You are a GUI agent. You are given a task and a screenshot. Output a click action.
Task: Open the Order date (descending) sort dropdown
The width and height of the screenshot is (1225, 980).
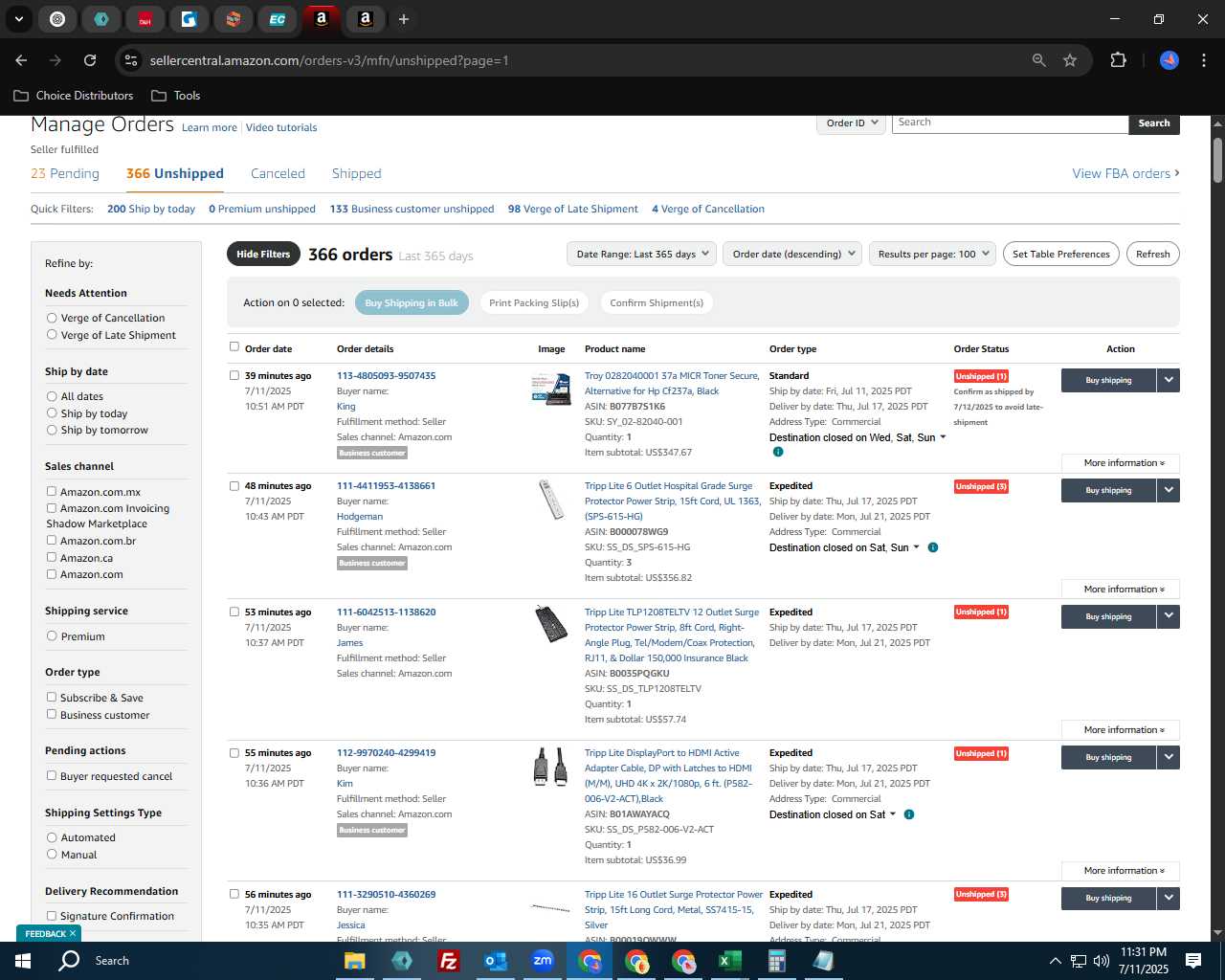coord(792,254)
